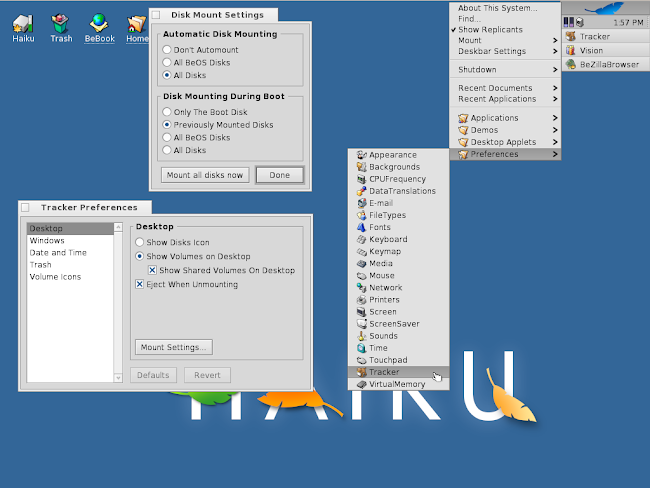Image resolution: width=650 pixels, height=488 pixels.
Task: Expand the Desktop Applets submenu
Action: pos(505,142)
